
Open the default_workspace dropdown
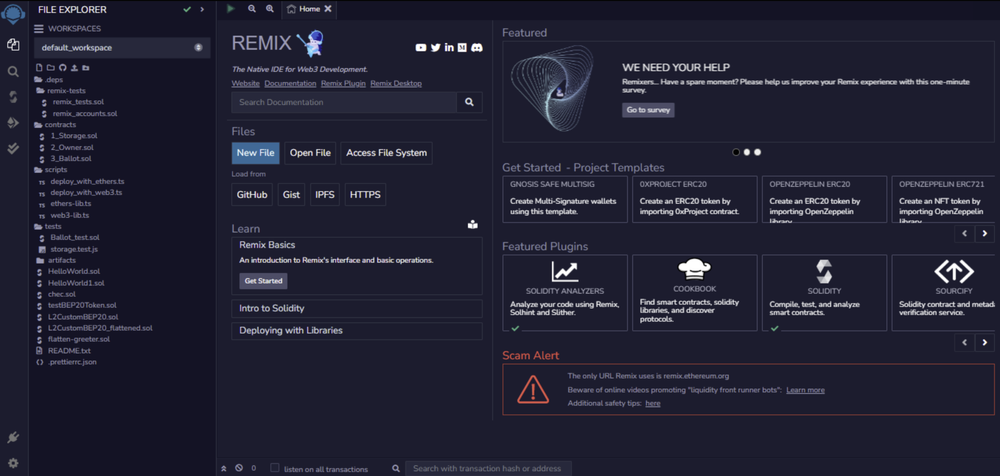(x=122, y=48)
